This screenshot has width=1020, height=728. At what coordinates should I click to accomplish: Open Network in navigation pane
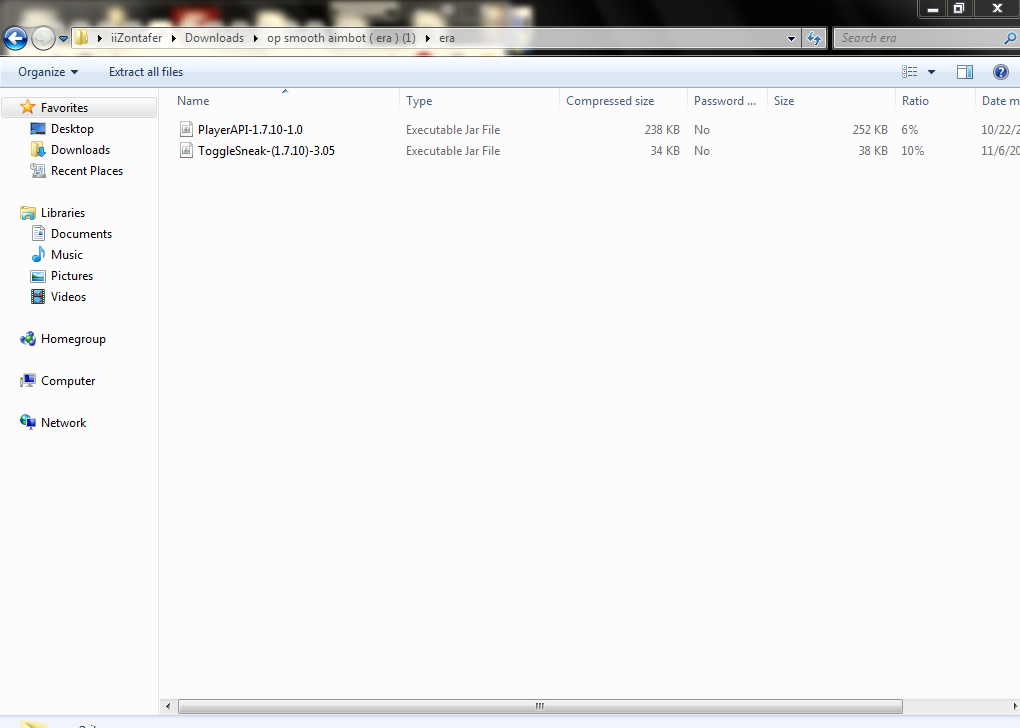tap(63, 423)
